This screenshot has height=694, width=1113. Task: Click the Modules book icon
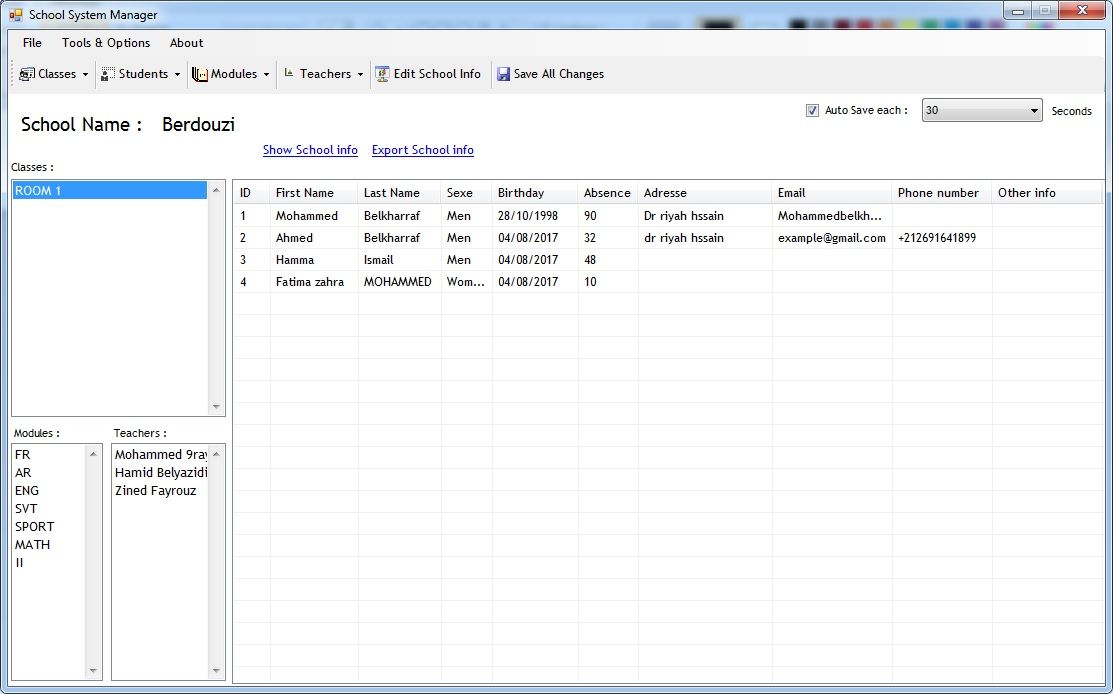coord(200,74)
